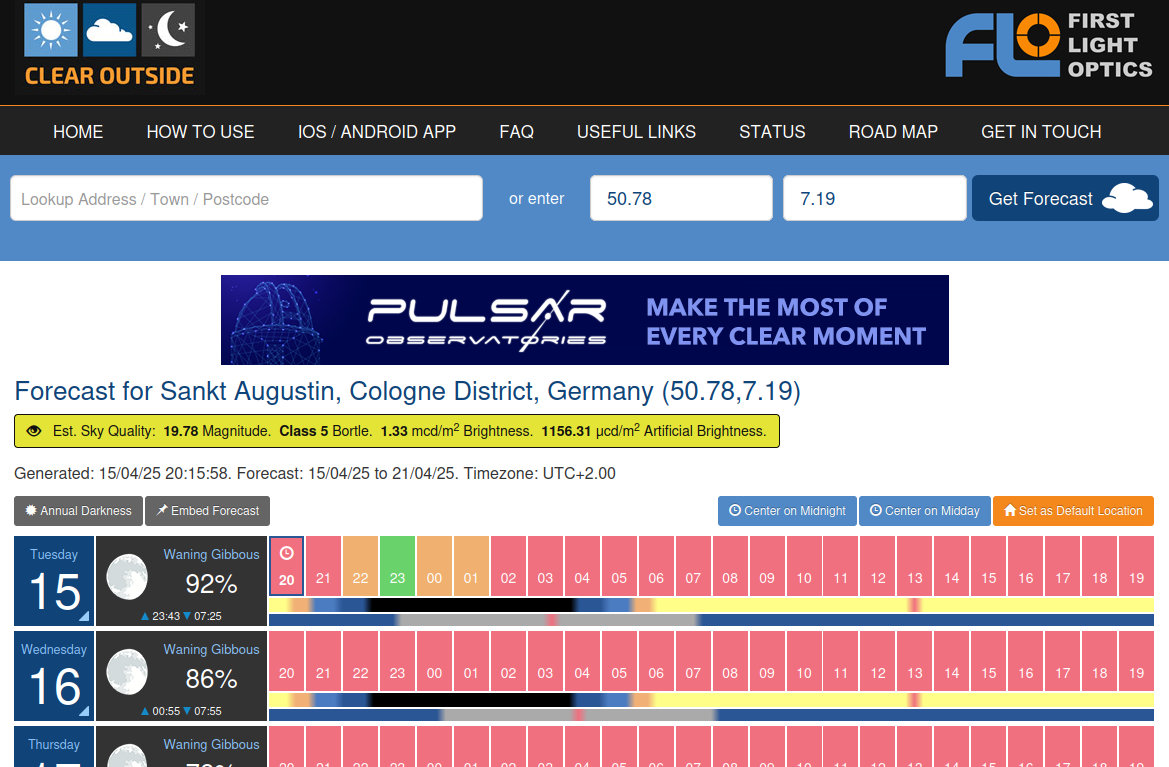Open the FAQ menu item
The image size is (1169, 767).
517,132
